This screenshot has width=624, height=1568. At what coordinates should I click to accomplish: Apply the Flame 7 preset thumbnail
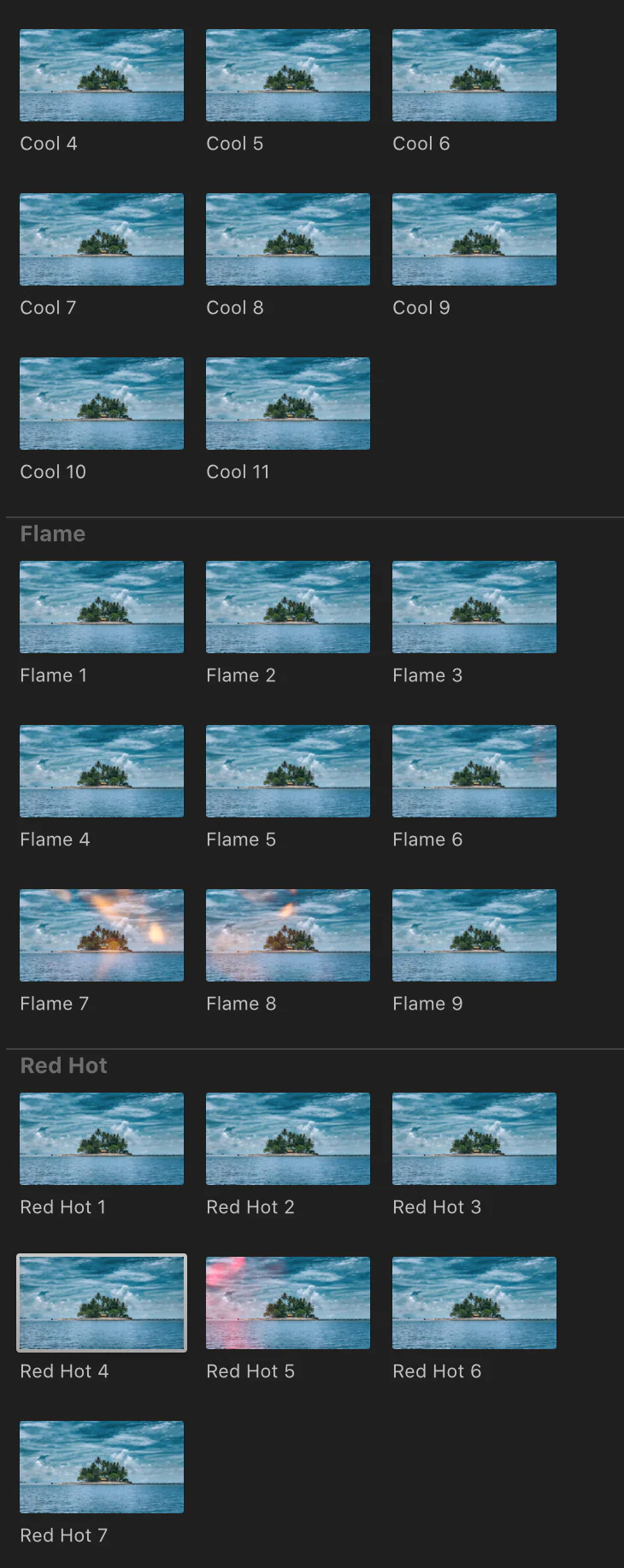[102, 935]
